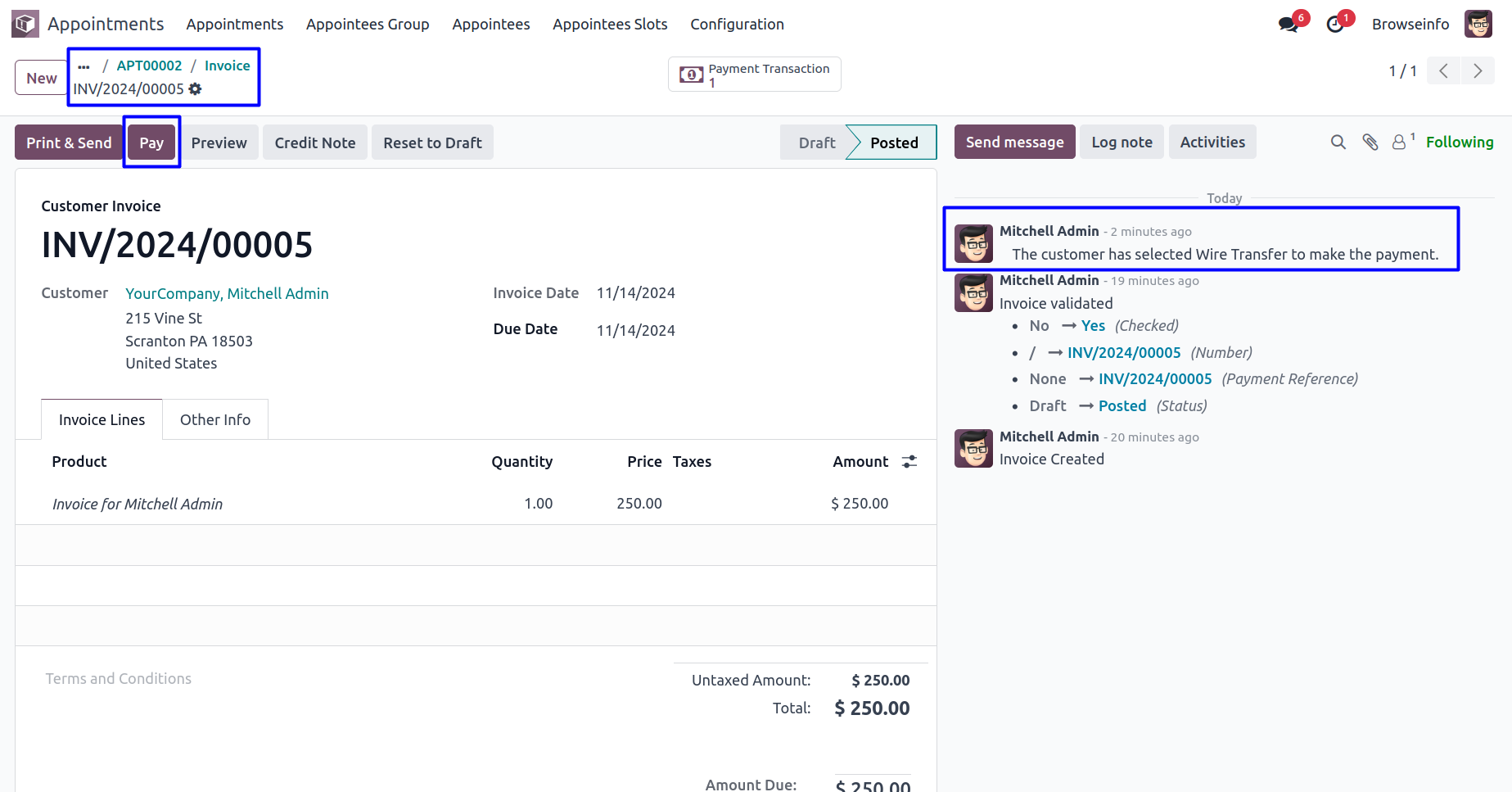The height and width of the screenshot is (792, 1512).
Task: Show followers via the person icon
Action: 1399,143
